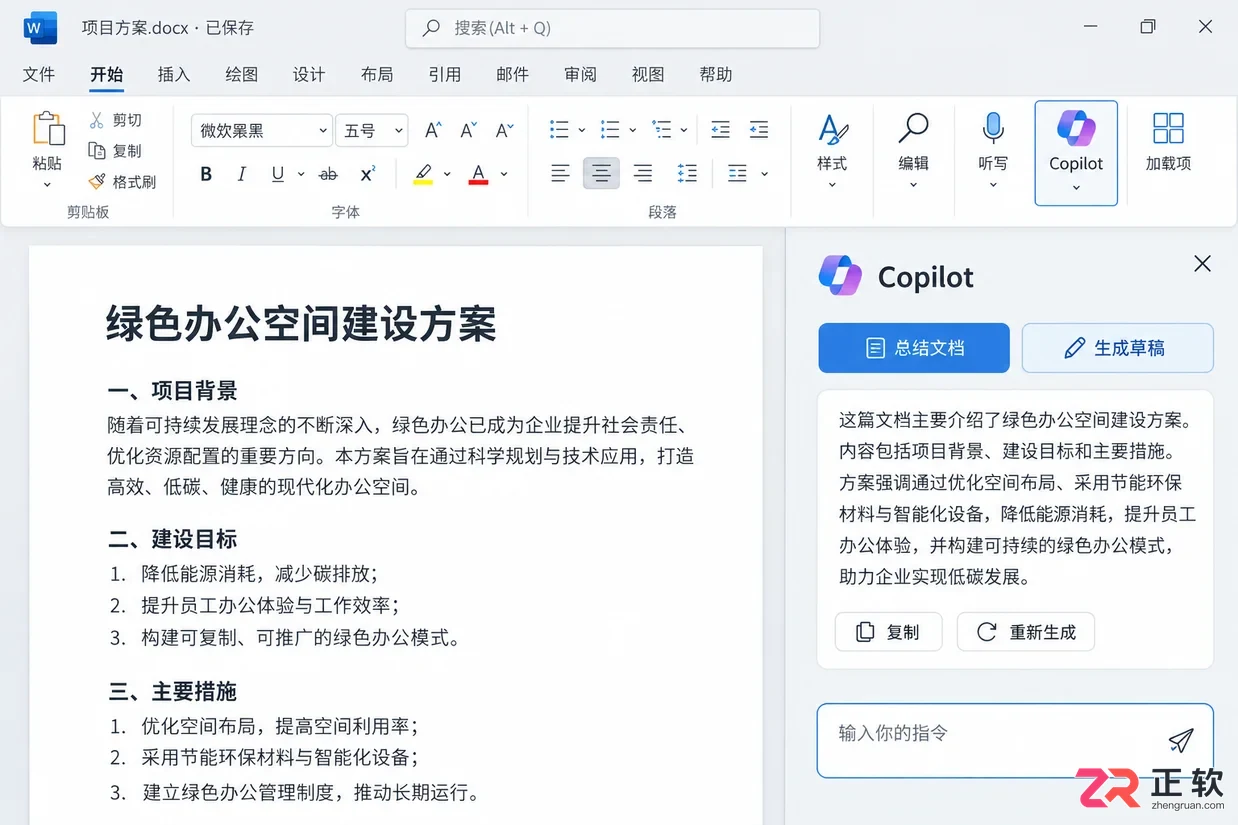Viewport: 1238px width, 825px height.
Task: Switch to the Review tab (审阅)
Action: coord(580,74)
